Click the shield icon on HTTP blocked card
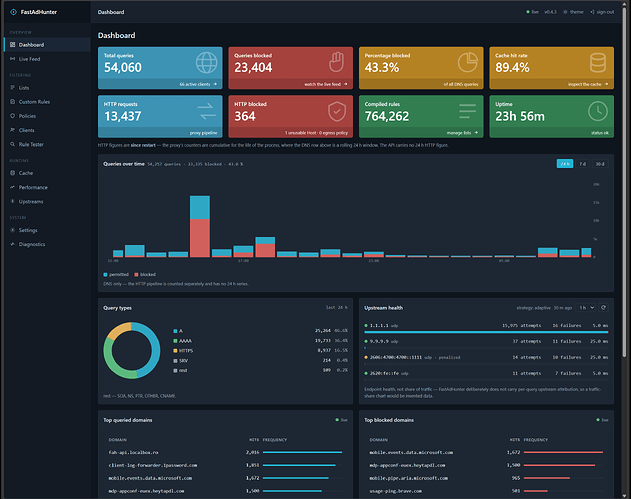 point(337,111)
